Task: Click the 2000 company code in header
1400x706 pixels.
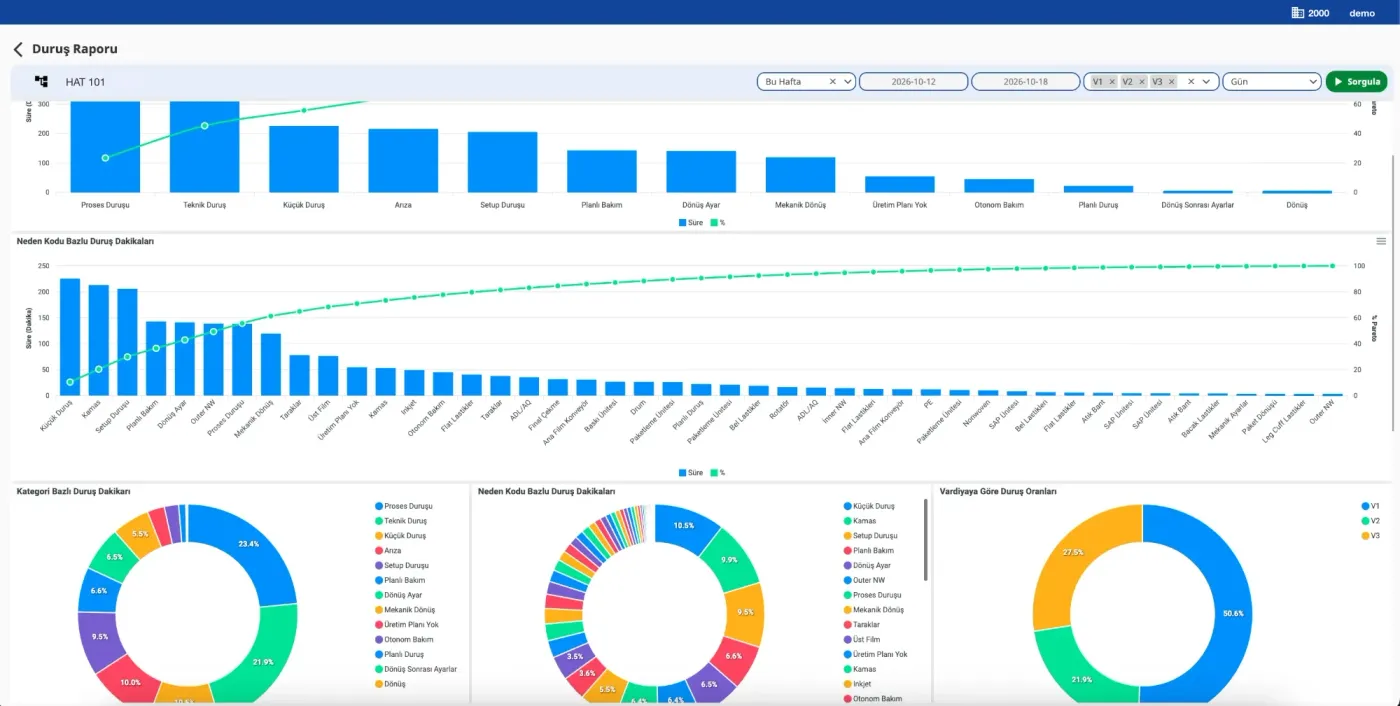Action: [x=1319, y=13]
